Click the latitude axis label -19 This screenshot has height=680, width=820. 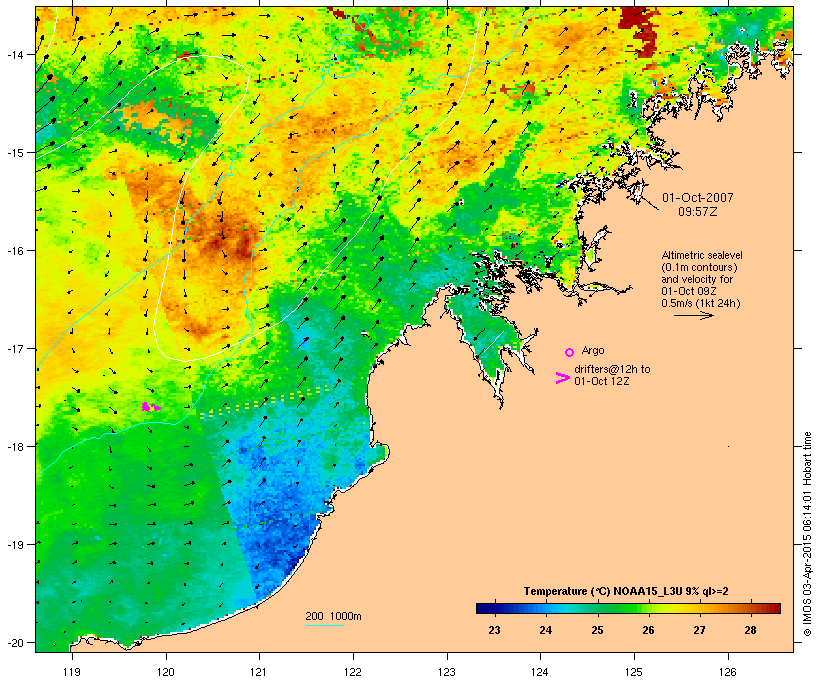click(14, 545)
